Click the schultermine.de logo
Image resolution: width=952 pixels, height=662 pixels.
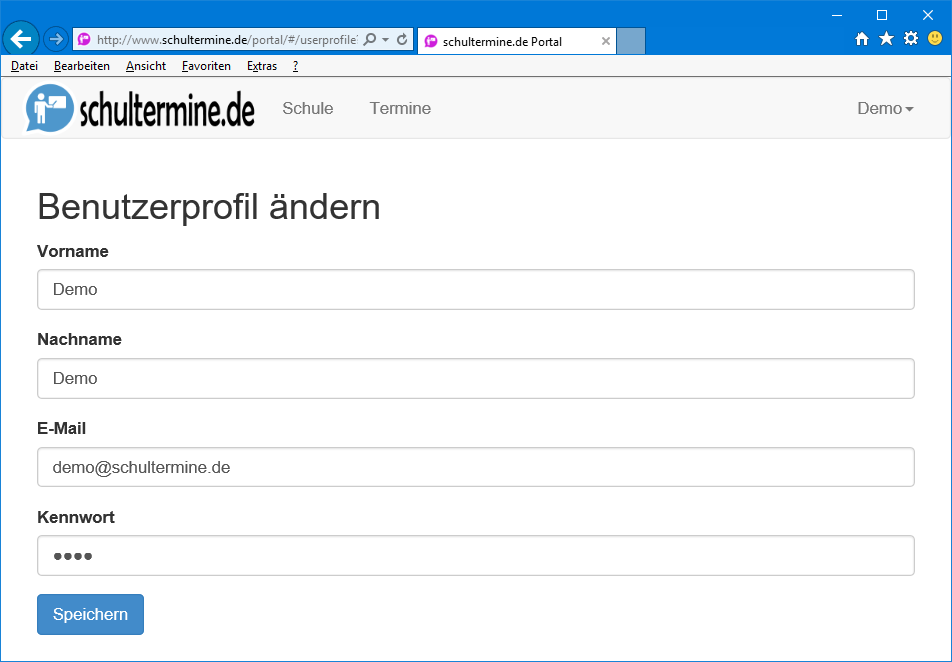click(x=139, y=108)
